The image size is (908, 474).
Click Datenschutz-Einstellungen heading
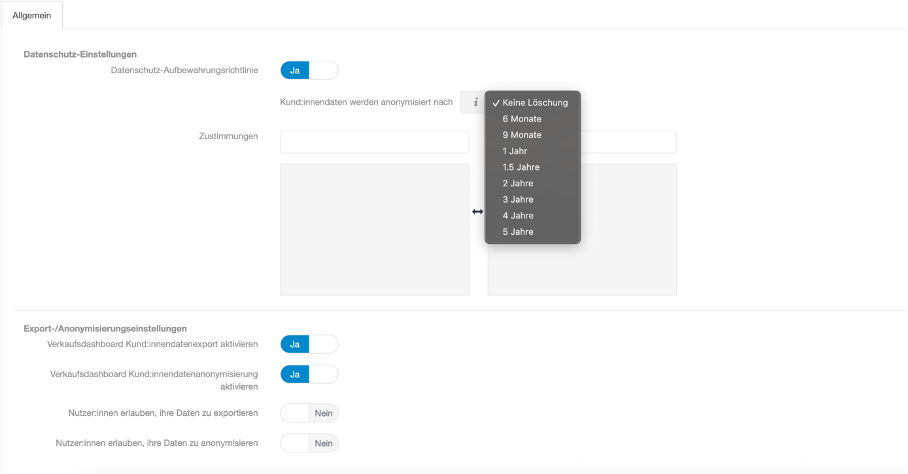pos(80,54)
